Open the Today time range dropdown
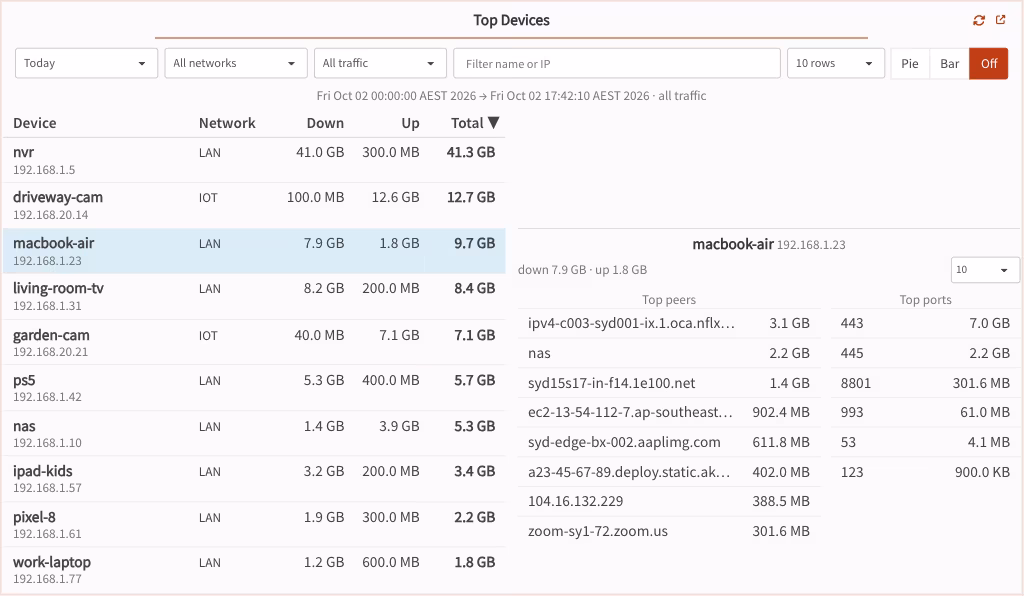 [86, 63]
